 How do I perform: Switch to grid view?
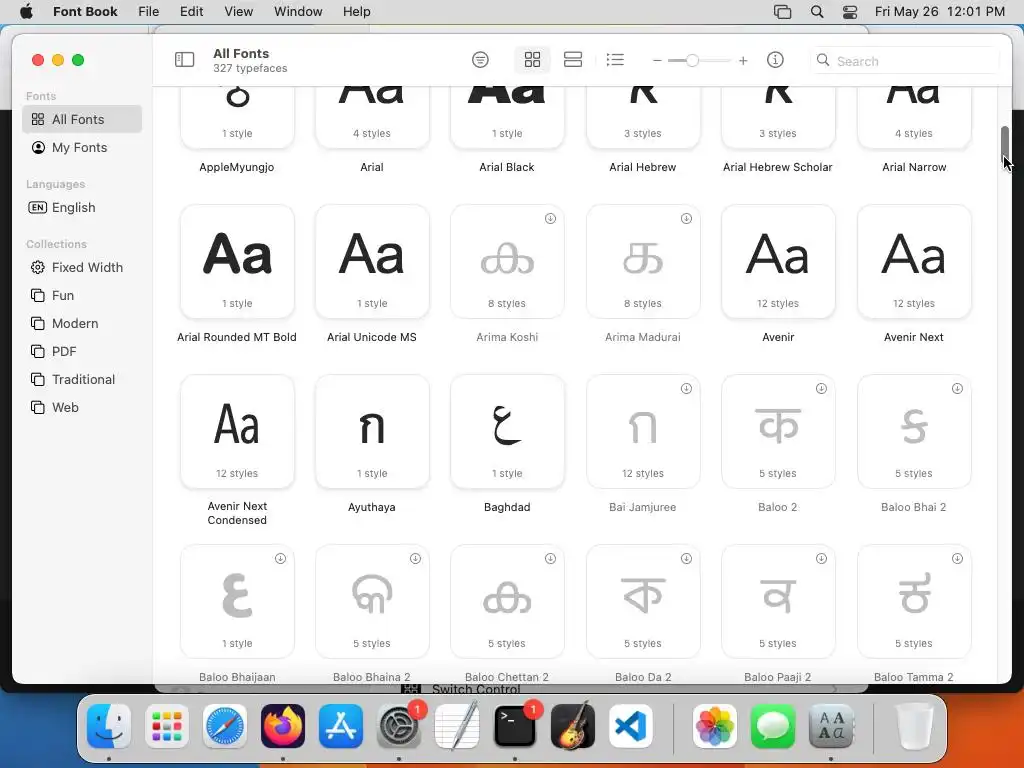point(532,60)
